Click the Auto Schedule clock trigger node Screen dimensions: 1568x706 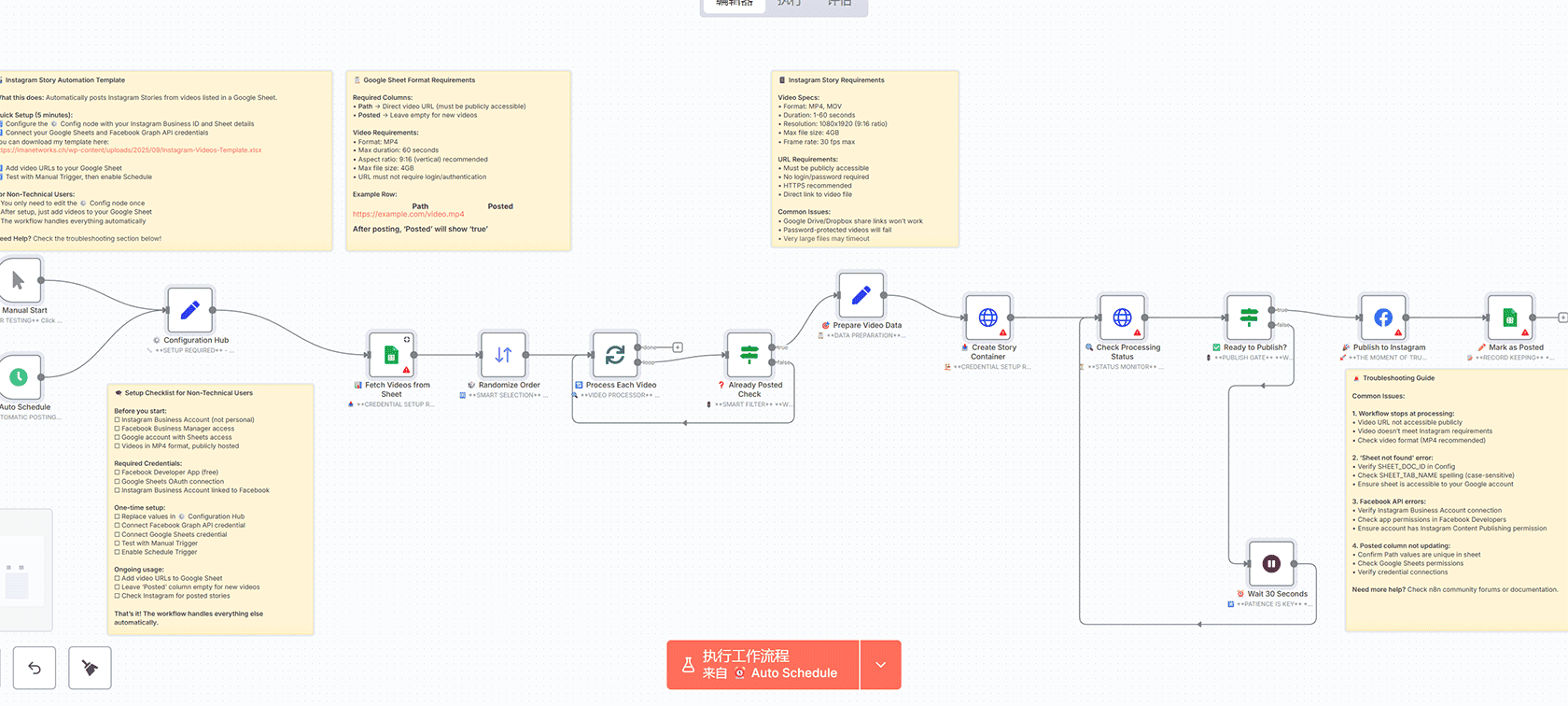tap(19, 377)
